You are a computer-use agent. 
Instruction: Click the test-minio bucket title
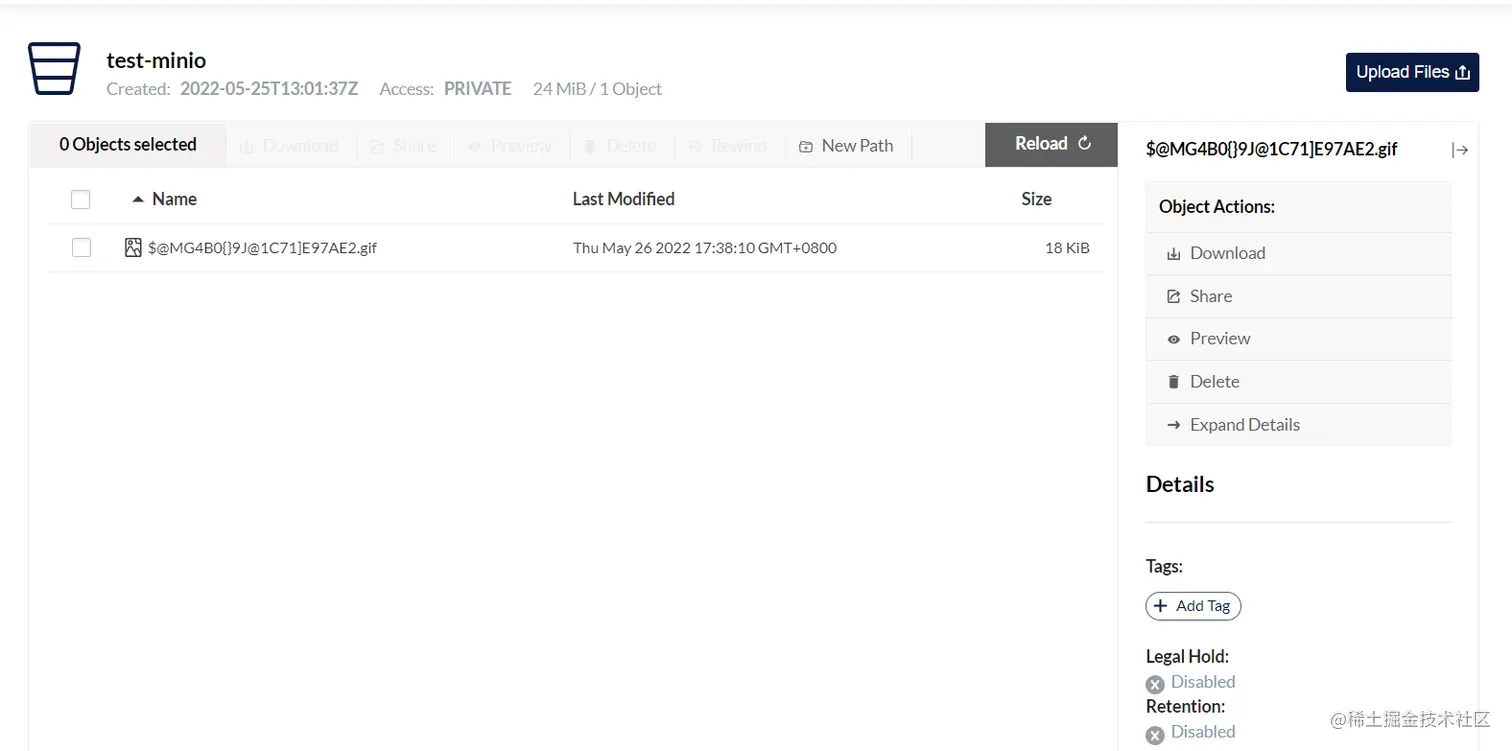[156, 60]
